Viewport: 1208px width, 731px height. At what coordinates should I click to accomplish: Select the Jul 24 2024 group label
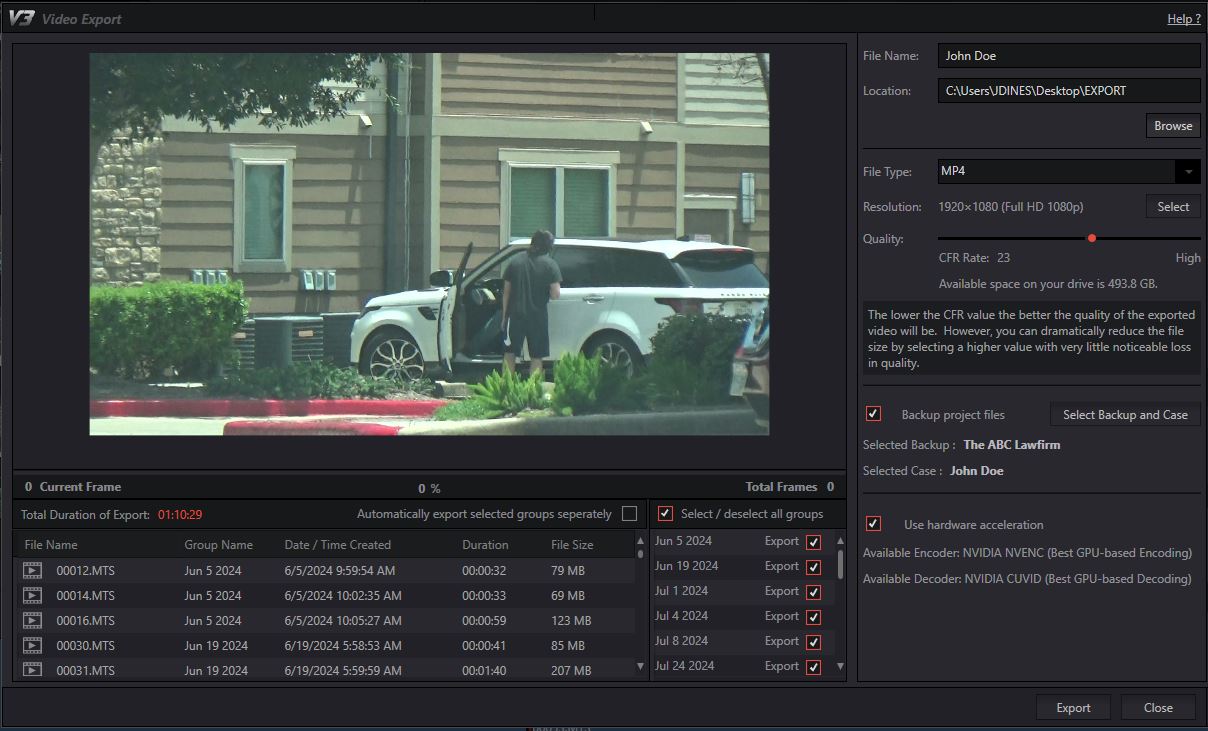click(x=684, y=666)
